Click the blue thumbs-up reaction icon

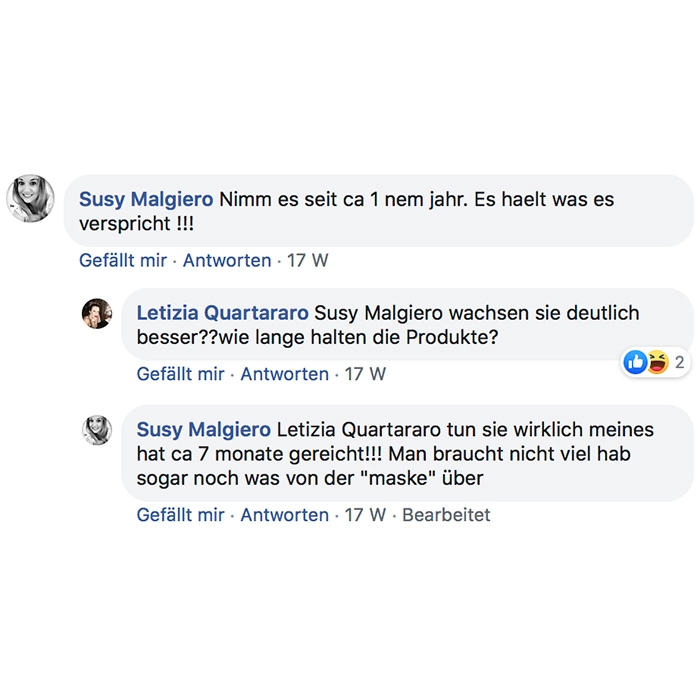pyautogui.click(x=635, y=362)
